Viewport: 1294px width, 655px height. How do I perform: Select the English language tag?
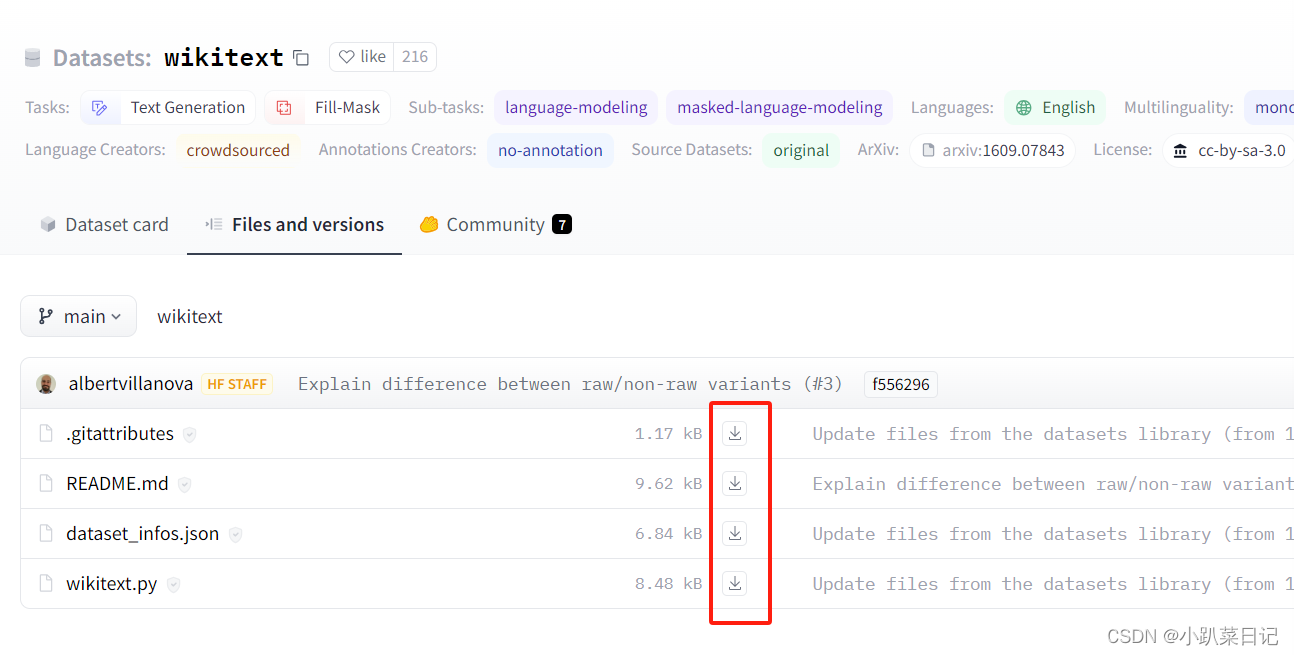[1055, 108]
